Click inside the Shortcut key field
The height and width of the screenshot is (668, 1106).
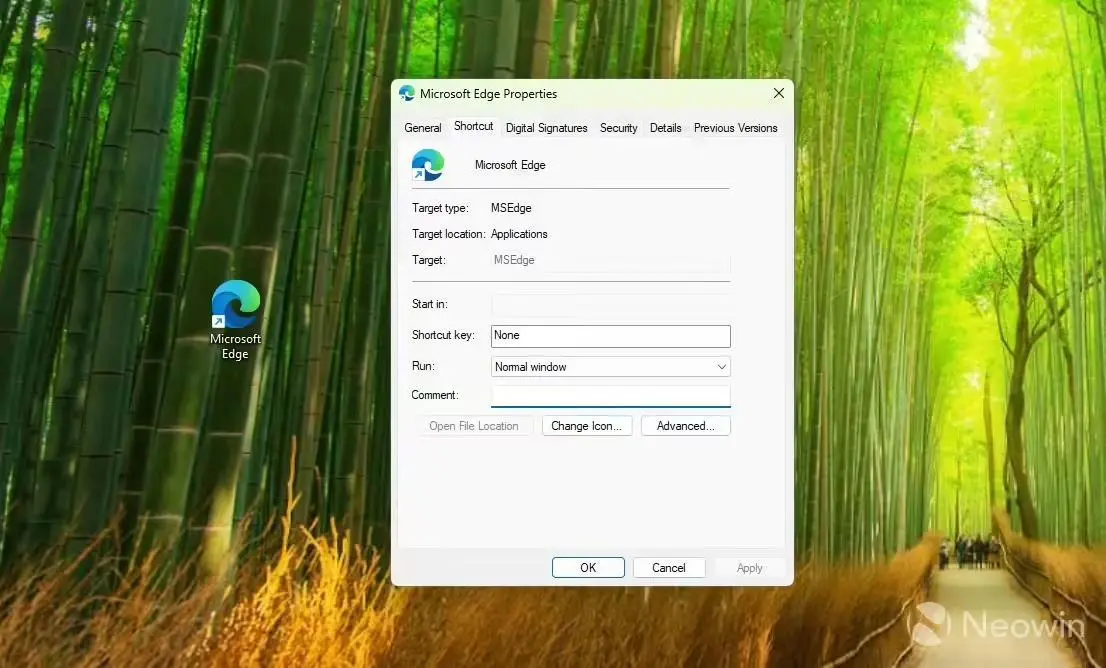pyautogui.click(x=610, y=335)
